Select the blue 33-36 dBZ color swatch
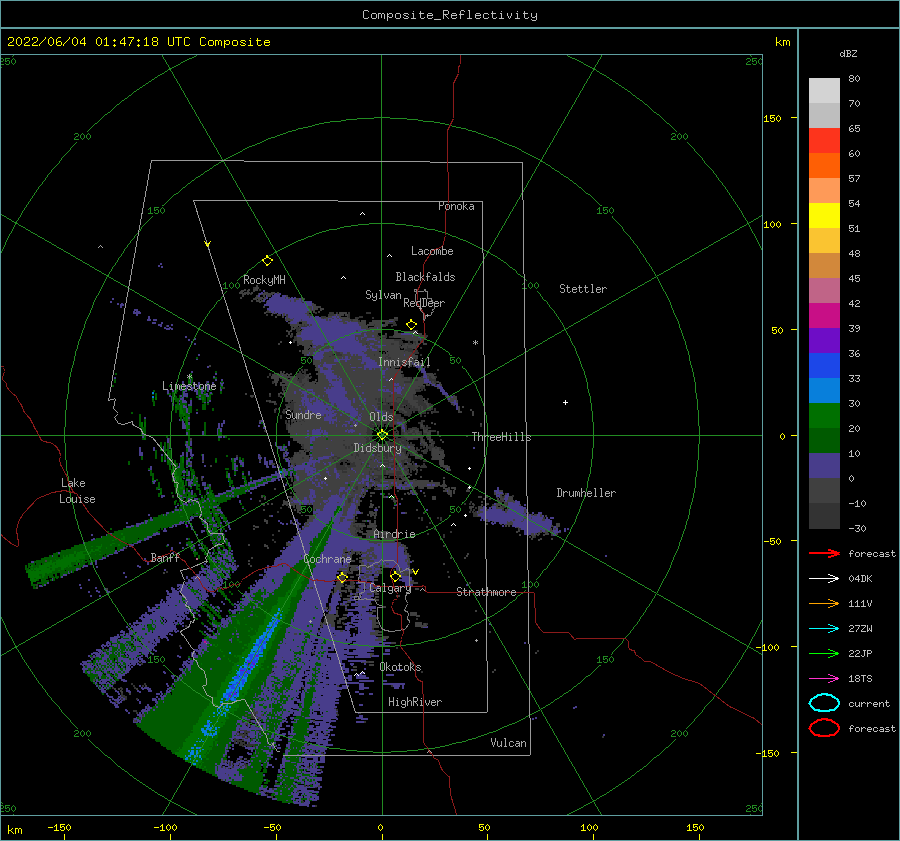The height and width of the screenshot is (841, 900). click(824, 366)
